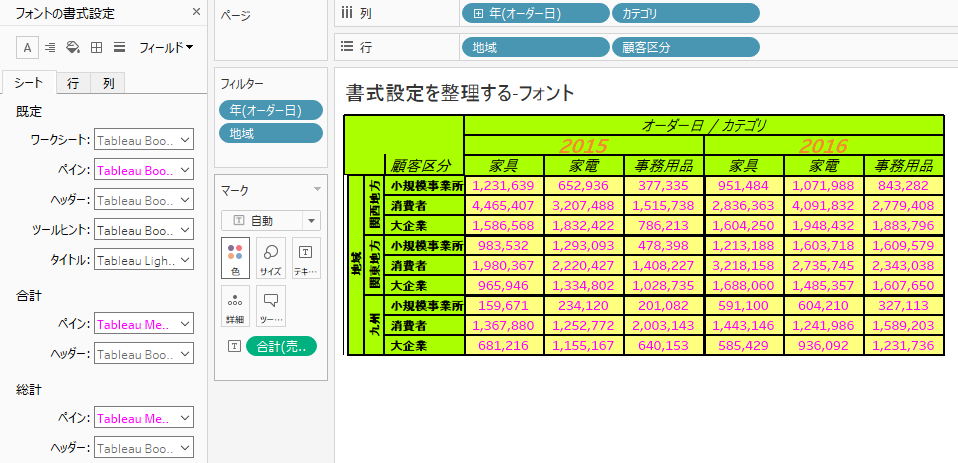Switch to the 列 tab
Image resolution: width=958 pixels, height=463 pixels.
click(x=108, y=84)
